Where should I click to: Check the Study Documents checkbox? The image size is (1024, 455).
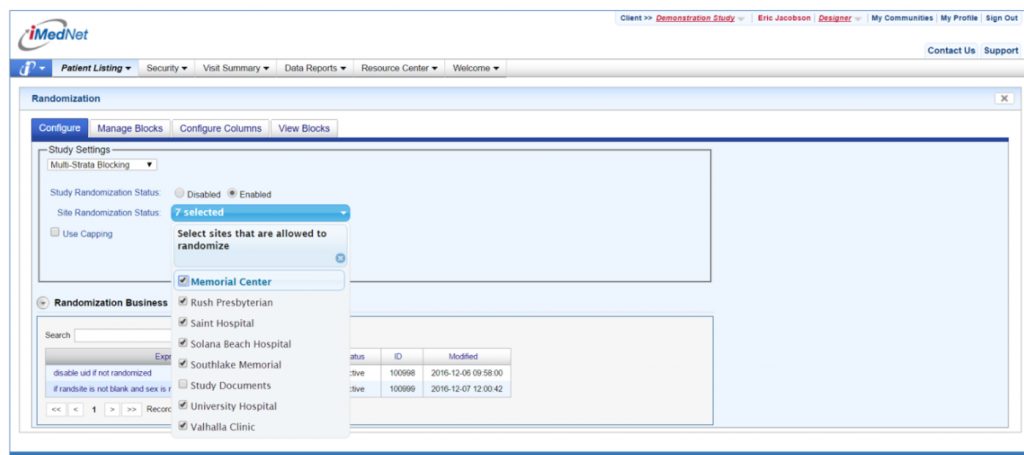tap(182, 385)
